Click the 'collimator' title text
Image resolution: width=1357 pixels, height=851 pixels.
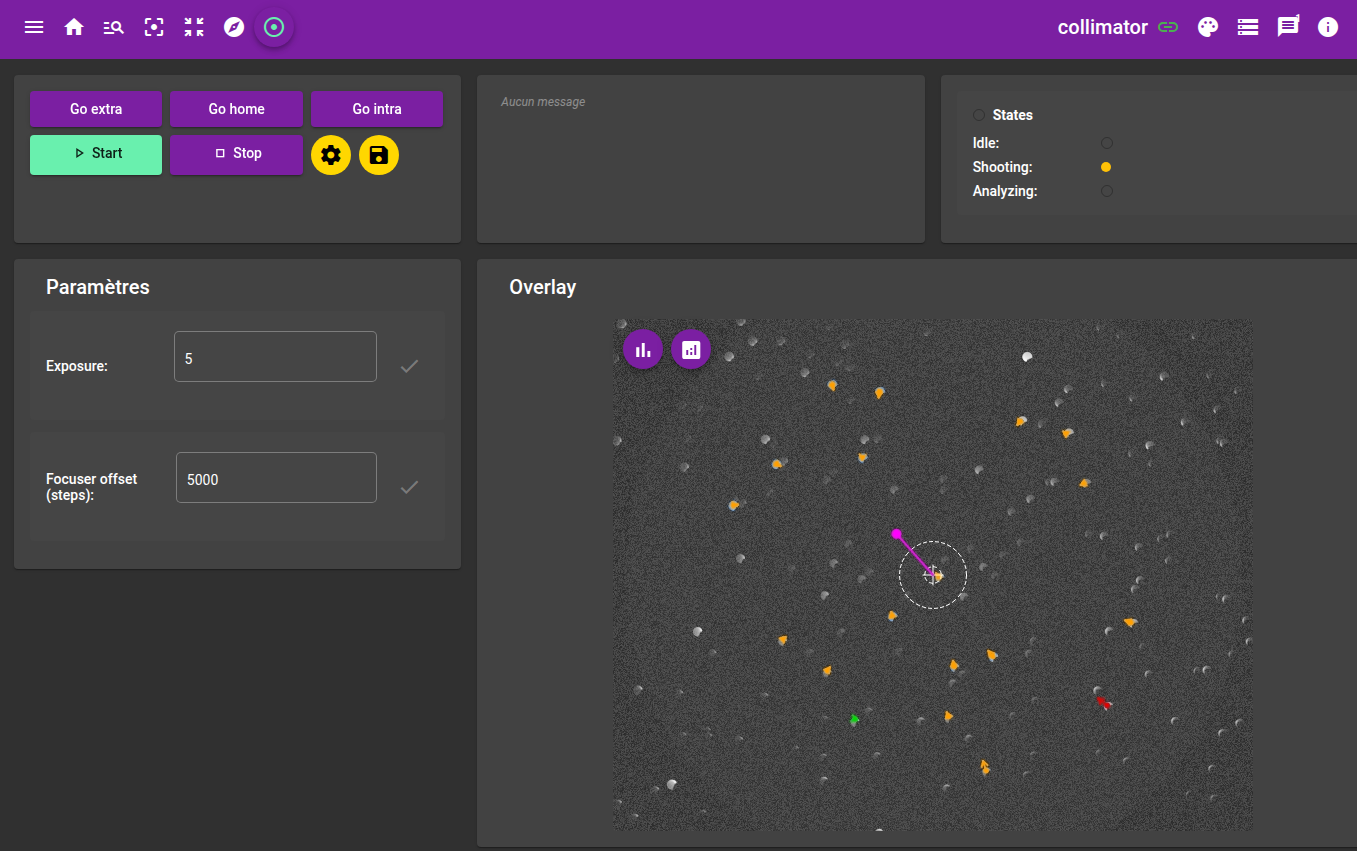(1102, 27)
